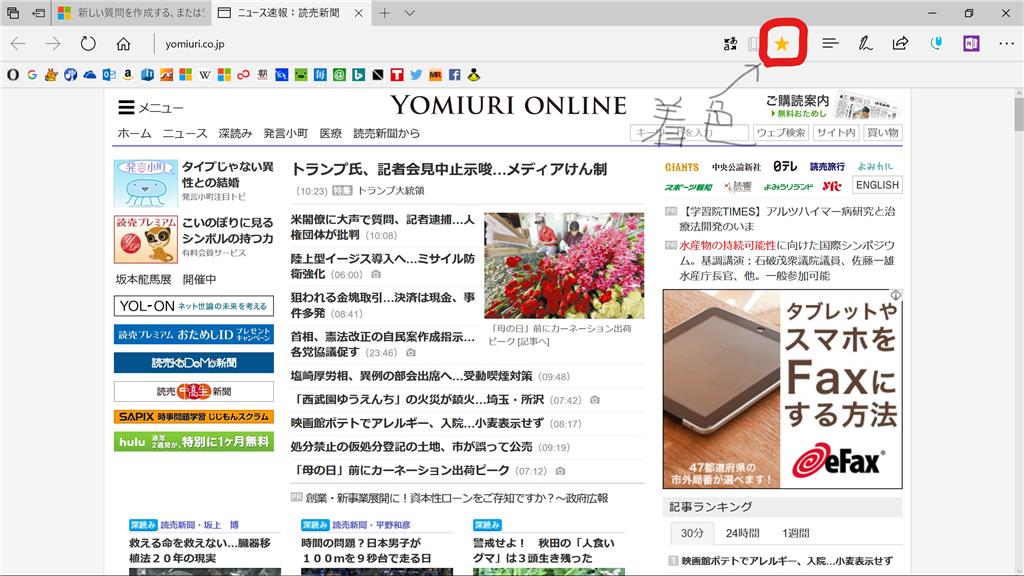1024x576 pixels.
Task: Click the blue mouse extension icon
Action: click(936, 44)
